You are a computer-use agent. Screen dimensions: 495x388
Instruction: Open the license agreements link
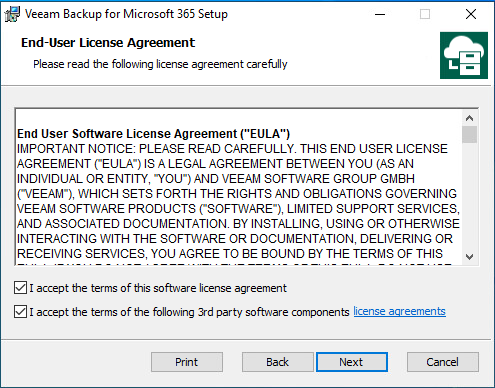(x=399, y=311)
